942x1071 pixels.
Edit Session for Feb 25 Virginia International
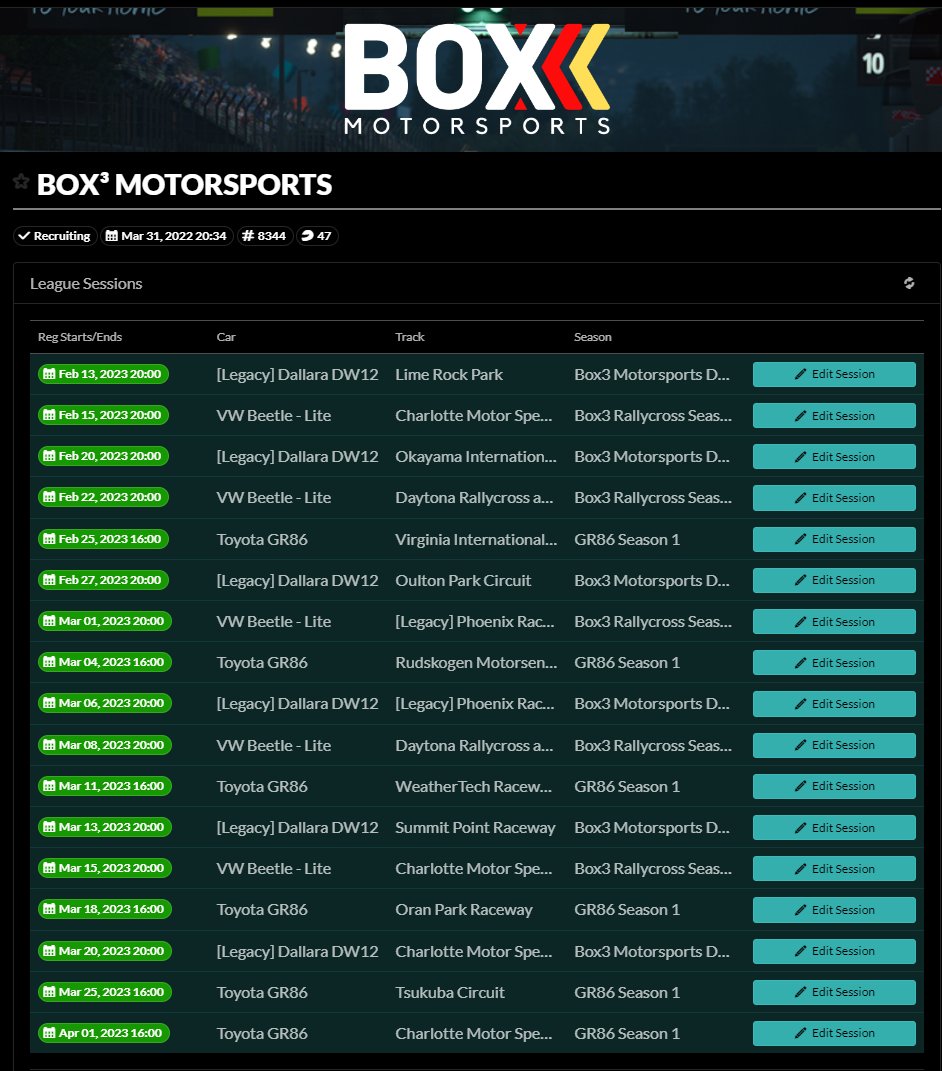click(834, 539)
